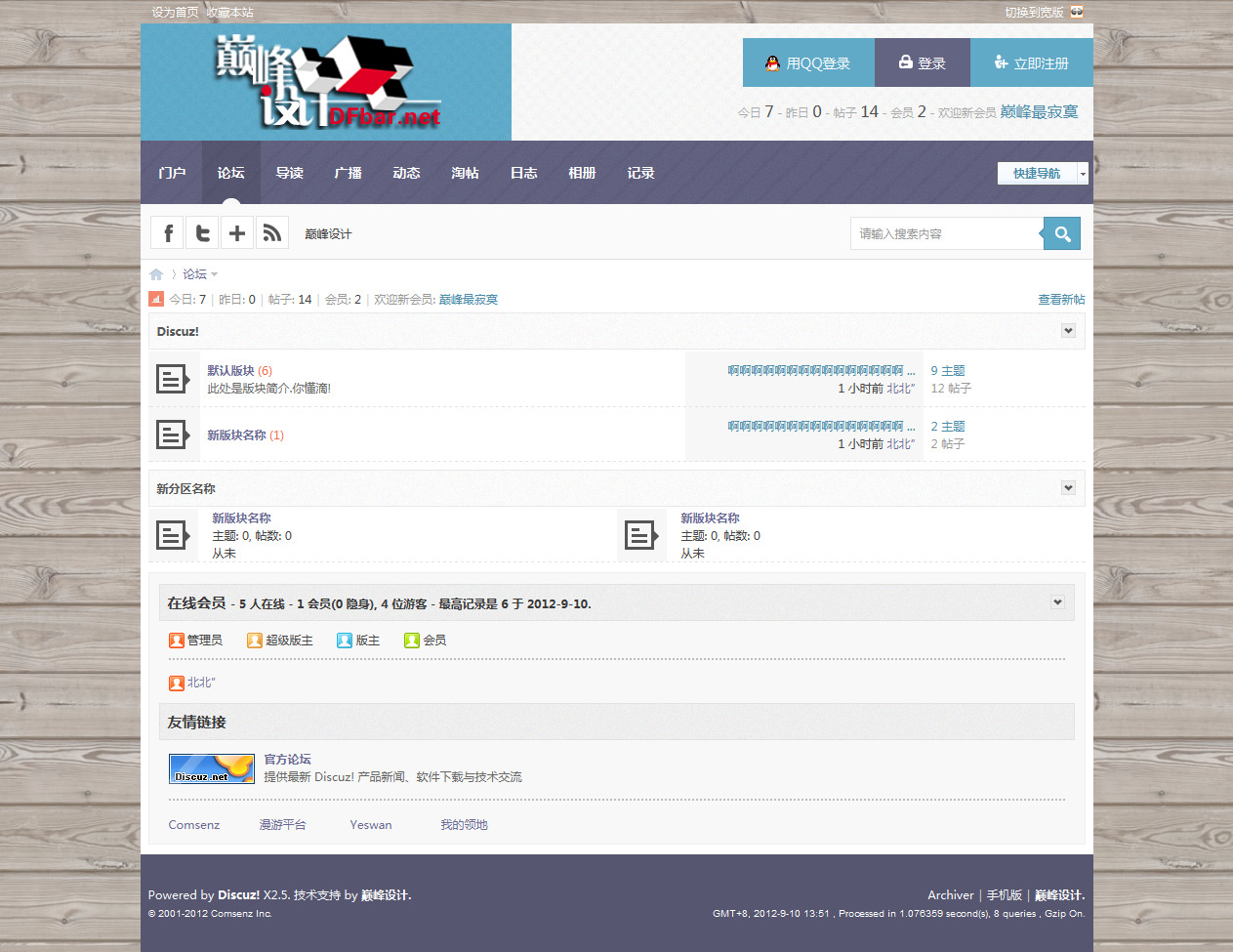Viewport: 1233px width, 952px height.
Task: Click the 登录 login button
Action: [x=923, y=62]
